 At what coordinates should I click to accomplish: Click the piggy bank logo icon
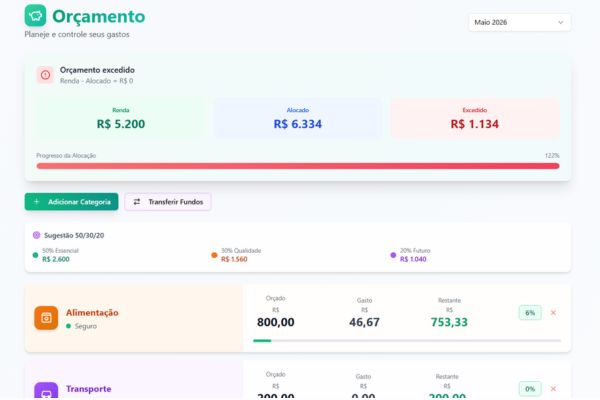click(35, 16)
